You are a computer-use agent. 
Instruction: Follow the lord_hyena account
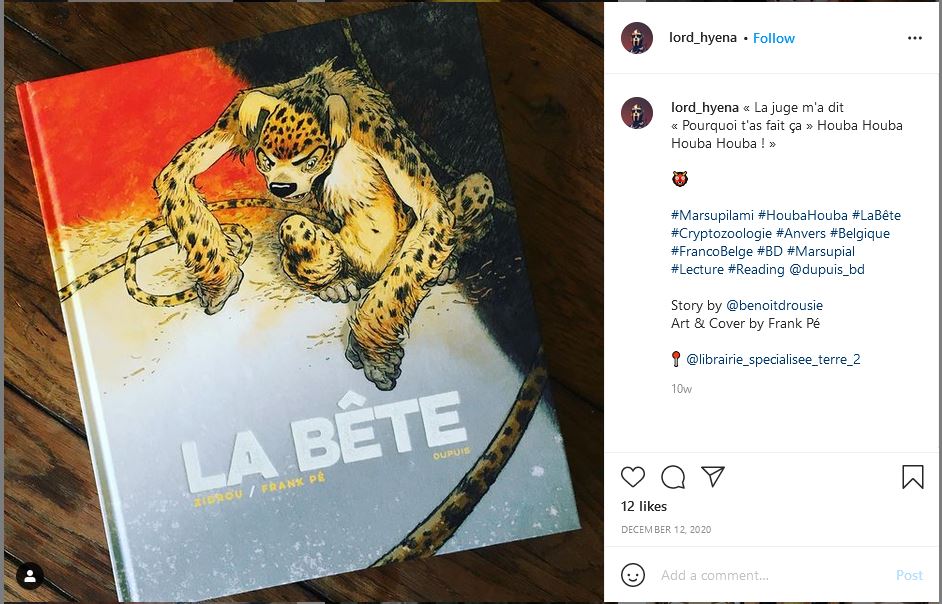pos(774,38)
